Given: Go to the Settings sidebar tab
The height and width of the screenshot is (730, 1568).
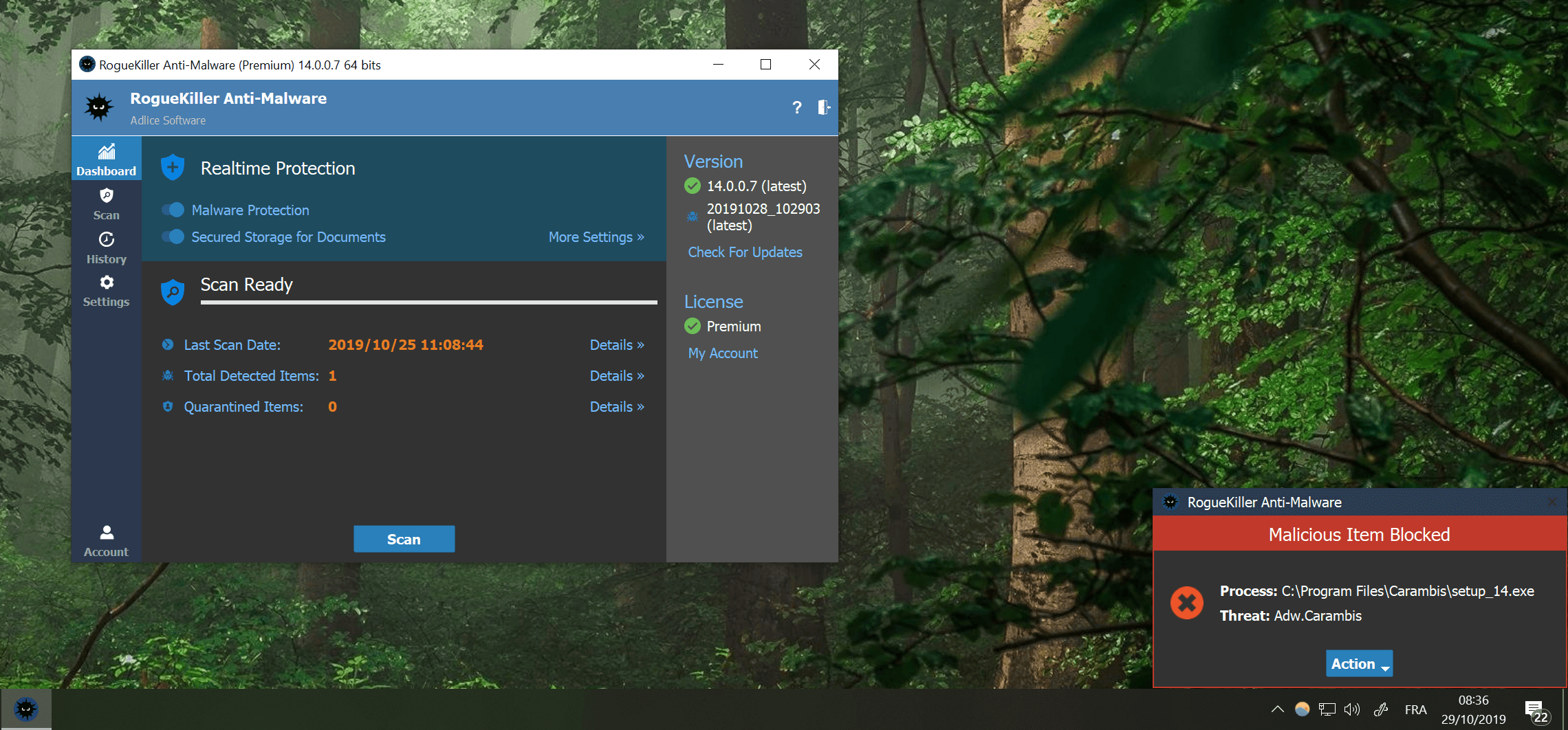Looking at the screenshot, I should [x=107, y=291].
